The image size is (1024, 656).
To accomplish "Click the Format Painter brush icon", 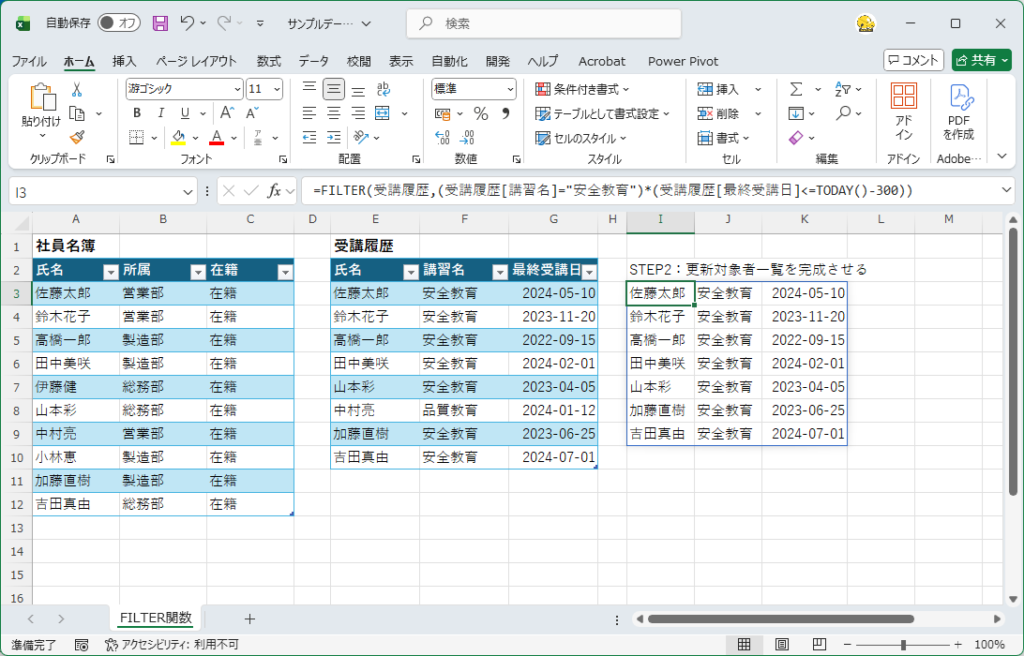I will (x=77, y=137).
